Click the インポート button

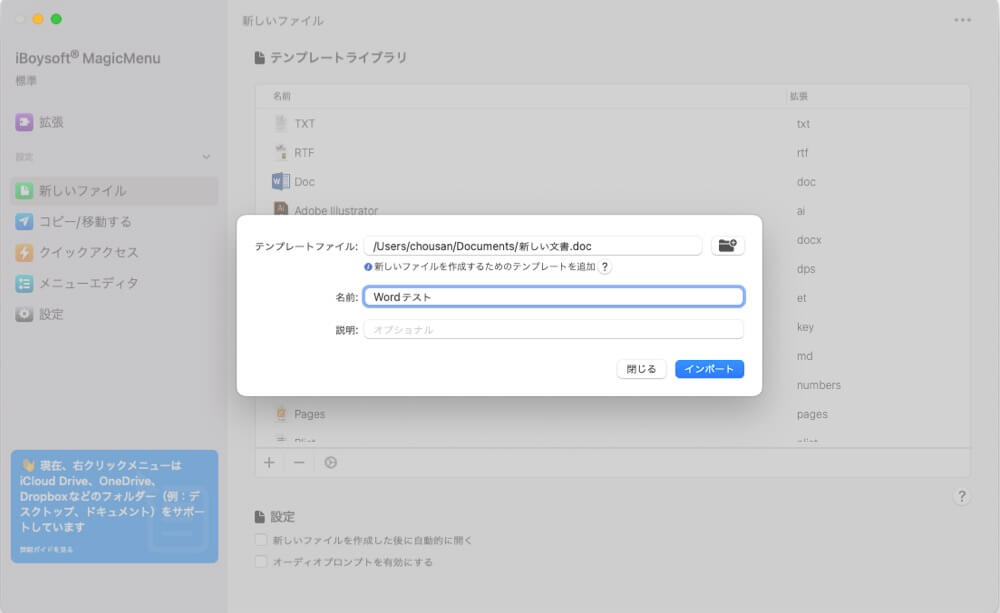coord(709,369)
